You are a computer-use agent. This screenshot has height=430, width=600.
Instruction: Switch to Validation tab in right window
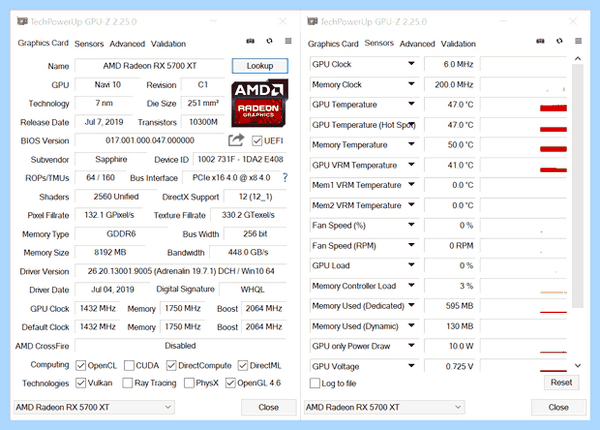coord(458,44)
